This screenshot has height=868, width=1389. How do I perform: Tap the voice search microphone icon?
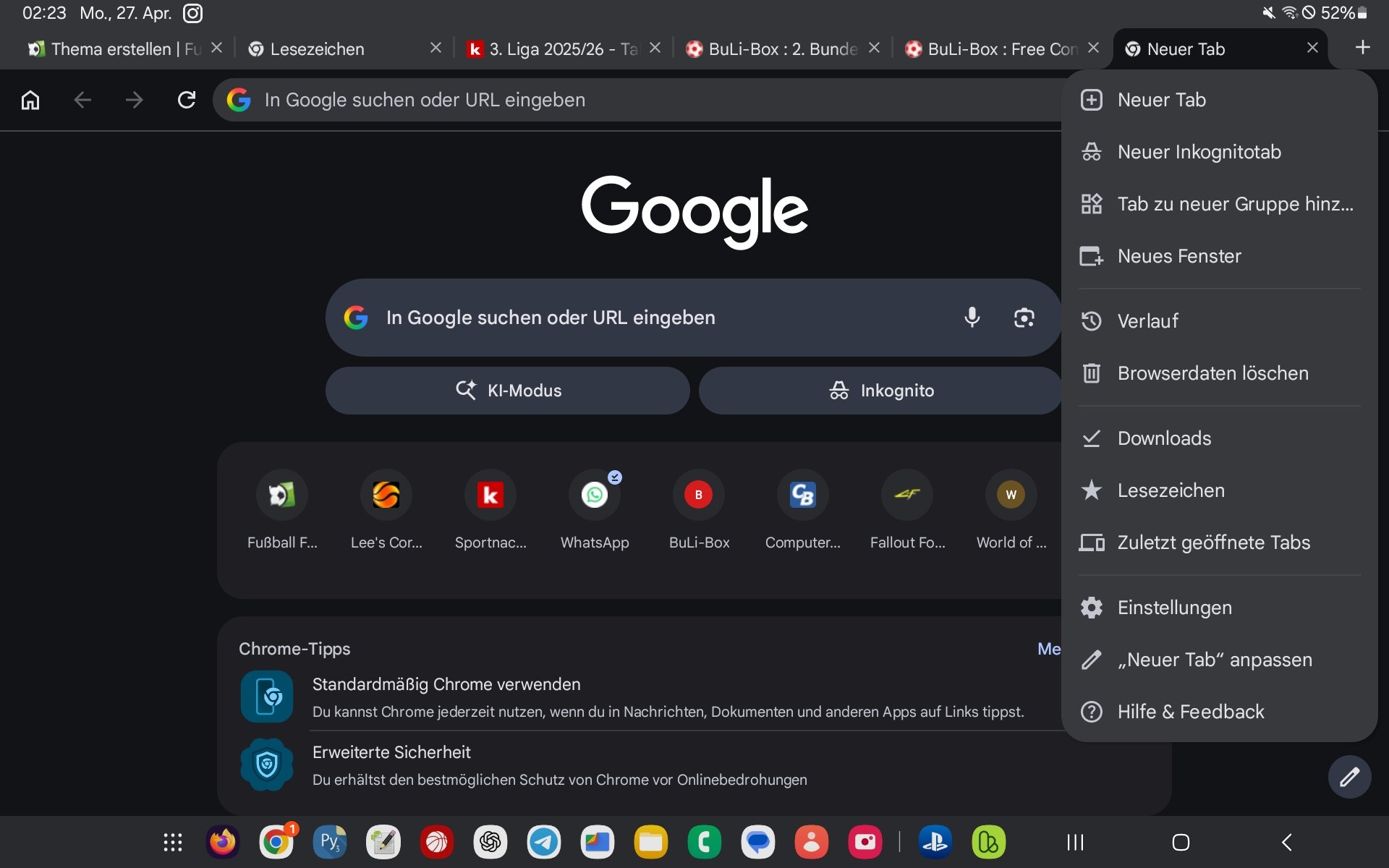pos(972,318)
